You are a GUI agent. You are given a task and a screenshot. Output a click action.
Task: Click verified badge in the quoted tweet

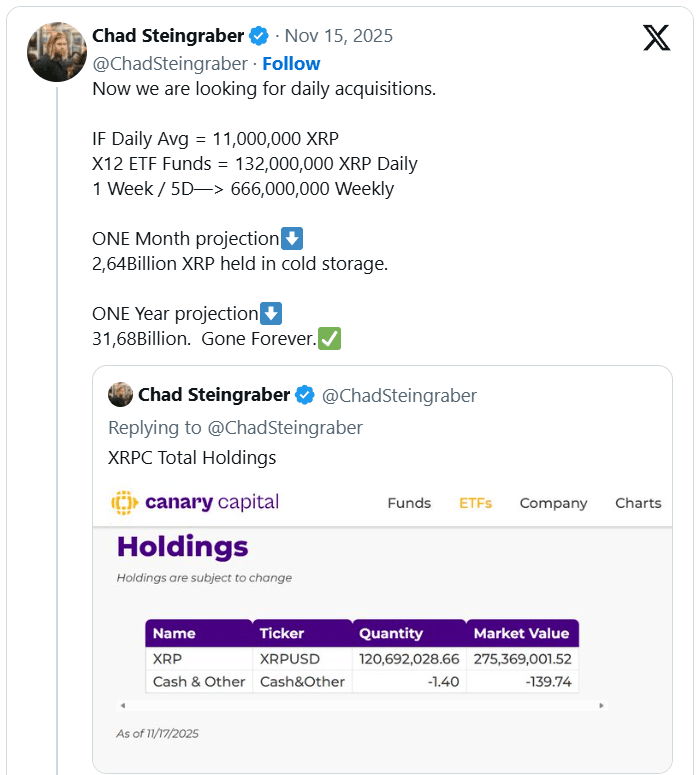304,394
